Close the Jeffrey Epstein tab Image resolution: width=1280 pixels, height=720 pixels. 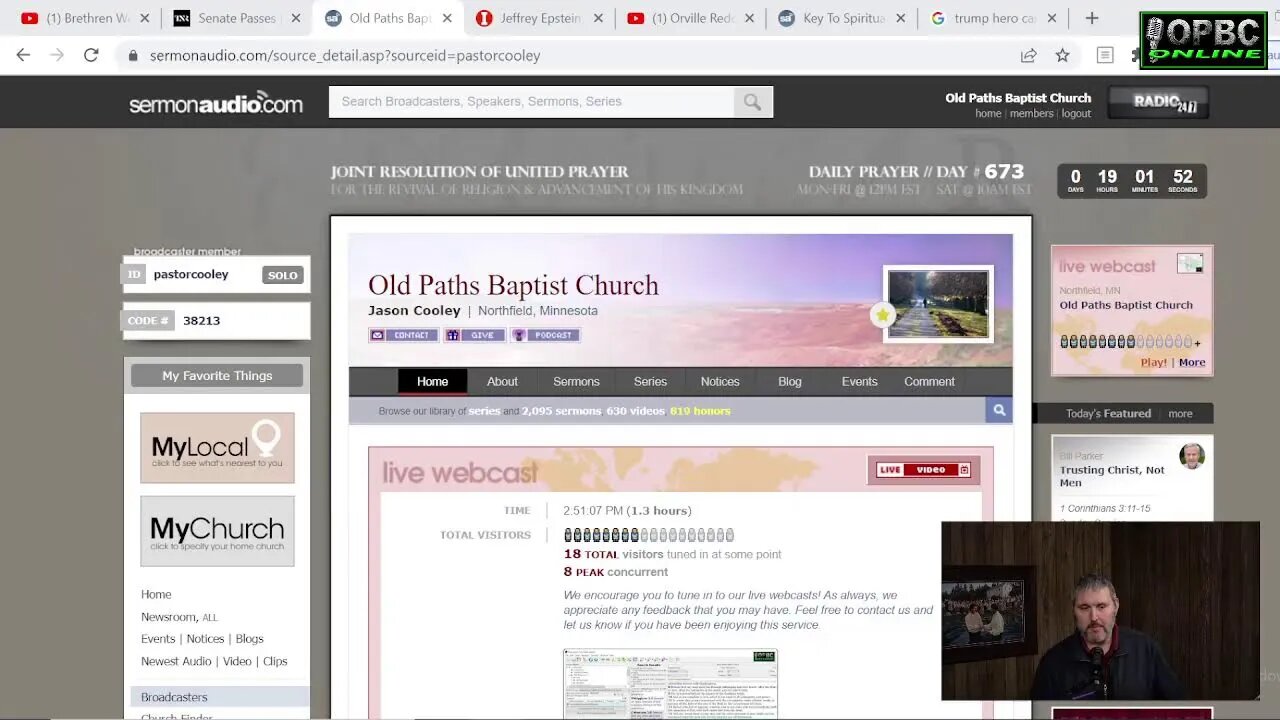[599, 18]
